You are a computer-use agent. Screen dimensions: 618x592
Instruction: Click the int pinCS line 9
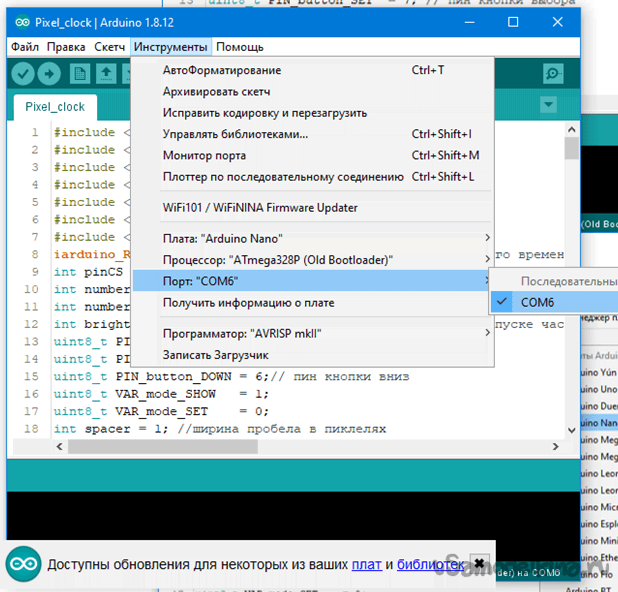tap(89, 272)
